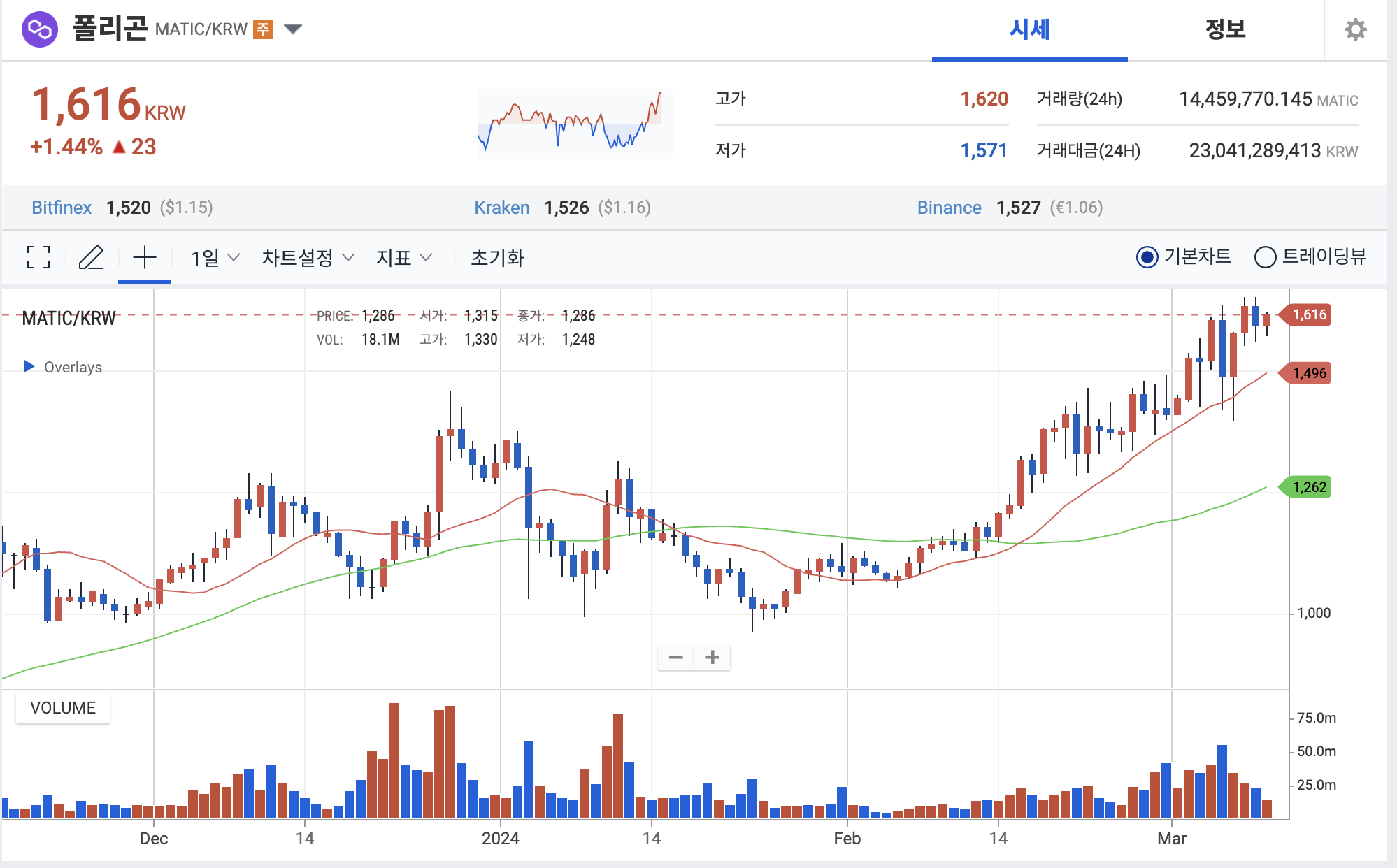
Task: Open the 1일 interval dropdown
Action: (215, 258)
